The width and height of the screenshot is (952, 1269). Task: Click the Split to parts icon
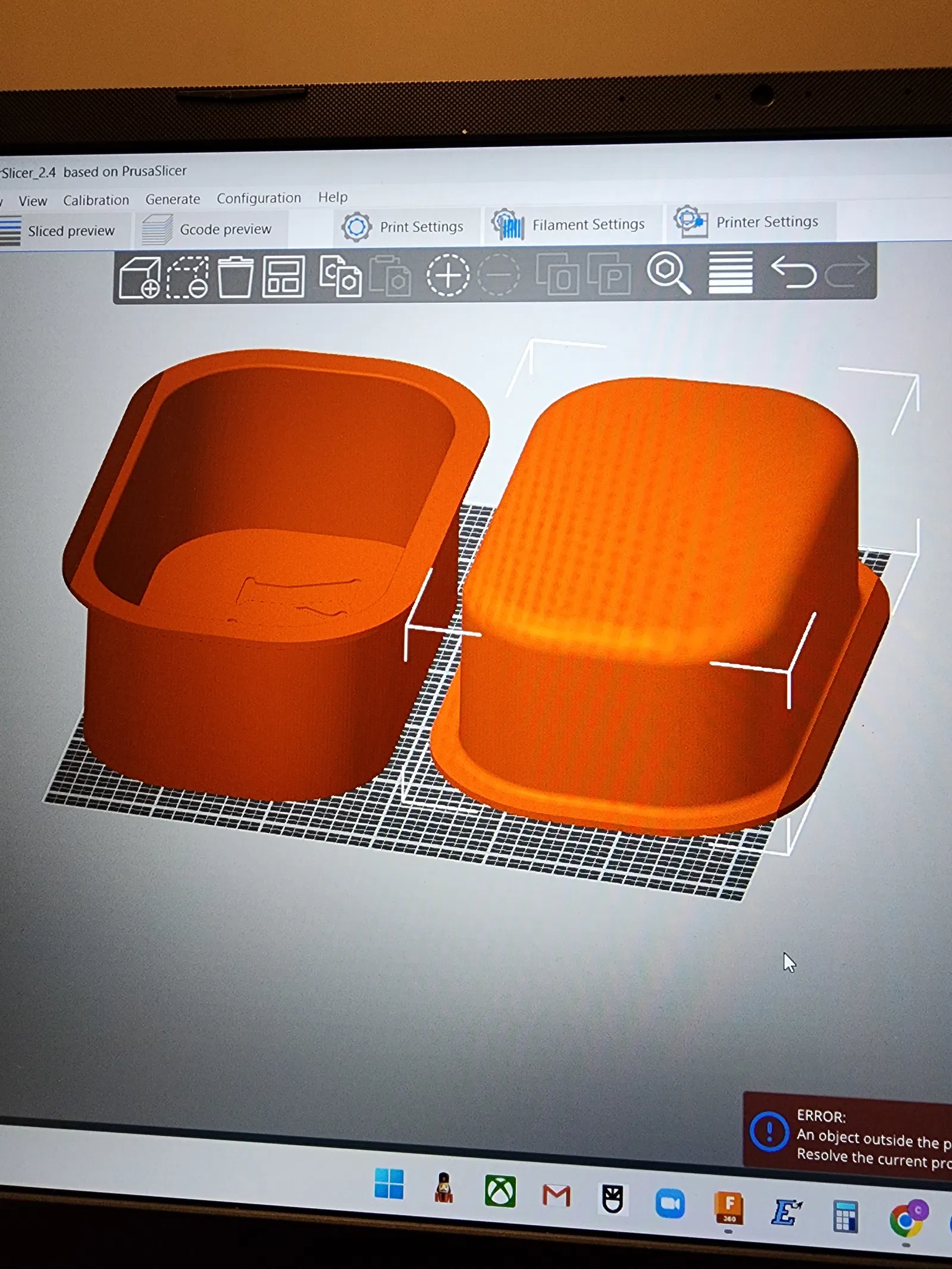[x=609, y=273]
